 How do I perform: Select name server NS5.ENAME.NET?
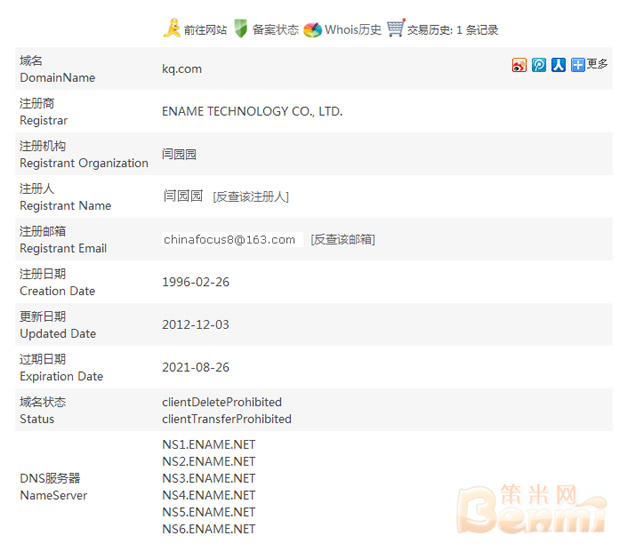209,512
